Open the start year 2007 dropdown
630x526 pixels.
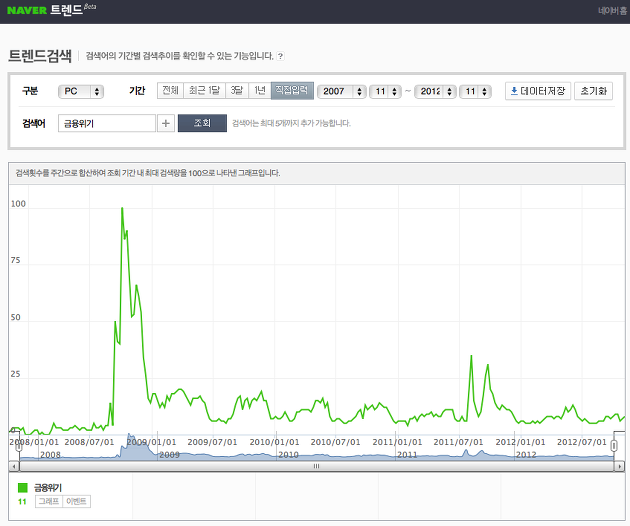[x=342, y=92]
